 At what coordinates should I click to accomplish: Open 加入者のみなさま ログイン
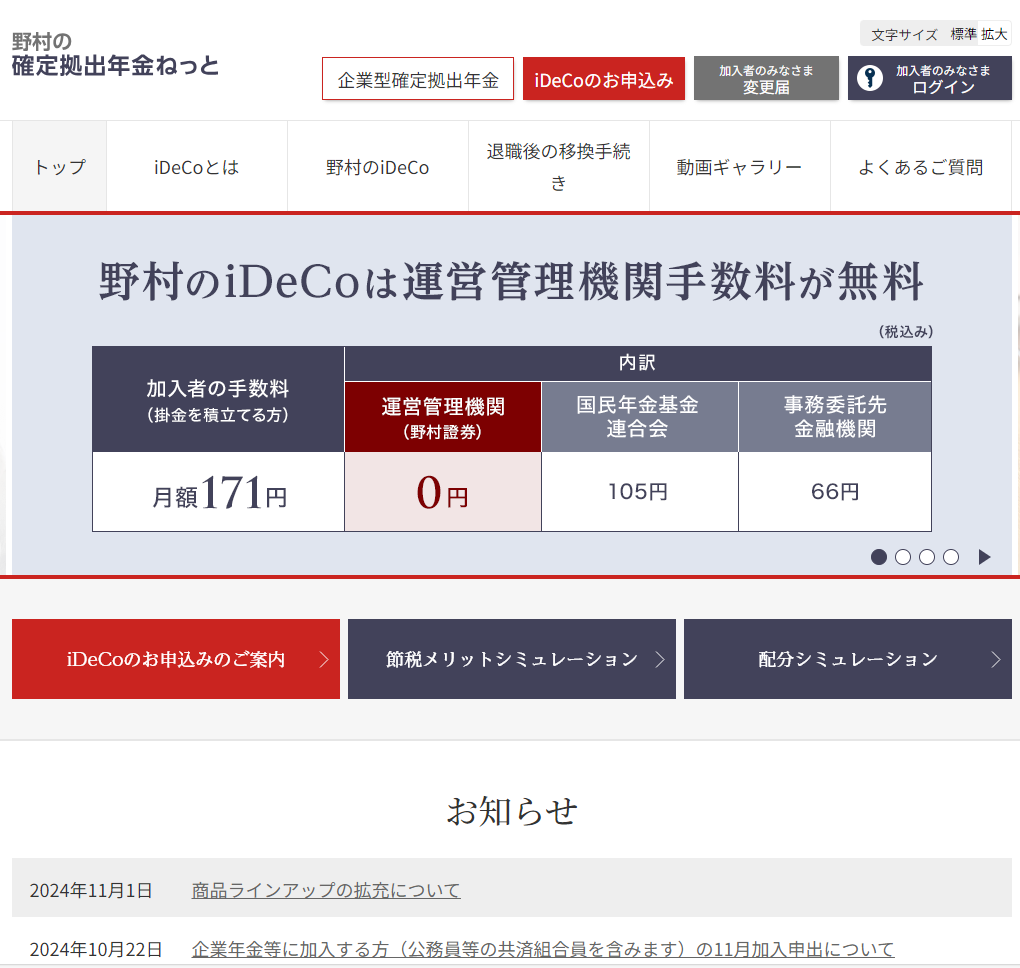click(930, 78)
